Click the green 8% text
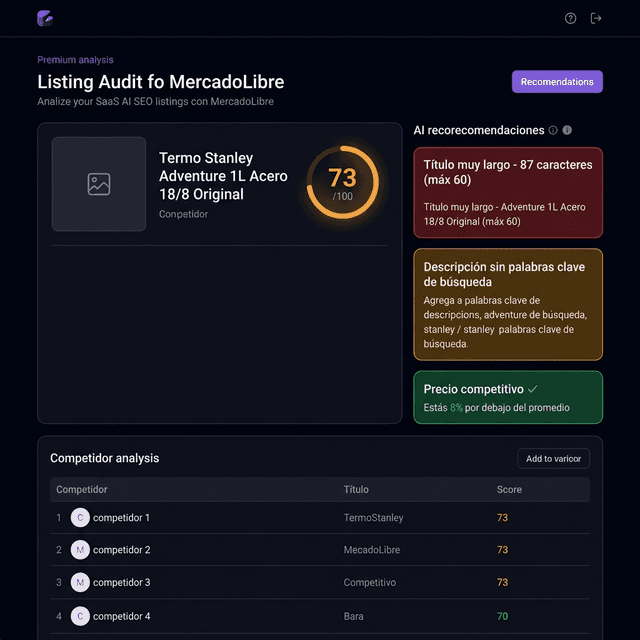This screenshot has width=640, height=640. 456,407
